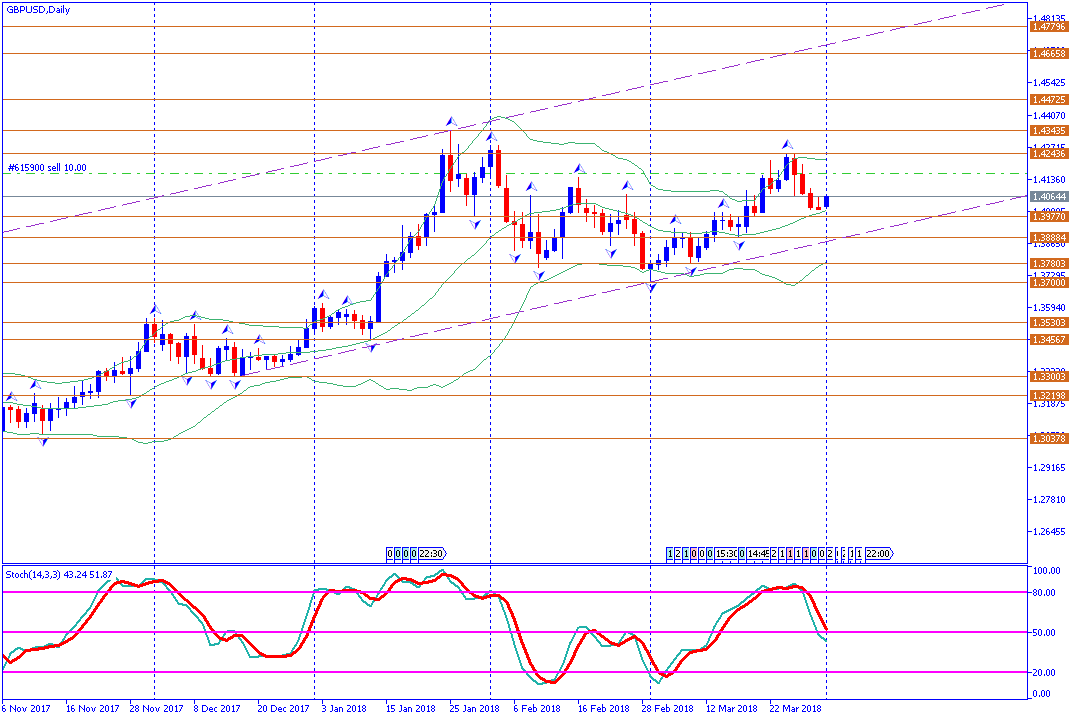Click the 15:30 news event marker
Screen dimensions: 1080x720
(x=726, y=553)
